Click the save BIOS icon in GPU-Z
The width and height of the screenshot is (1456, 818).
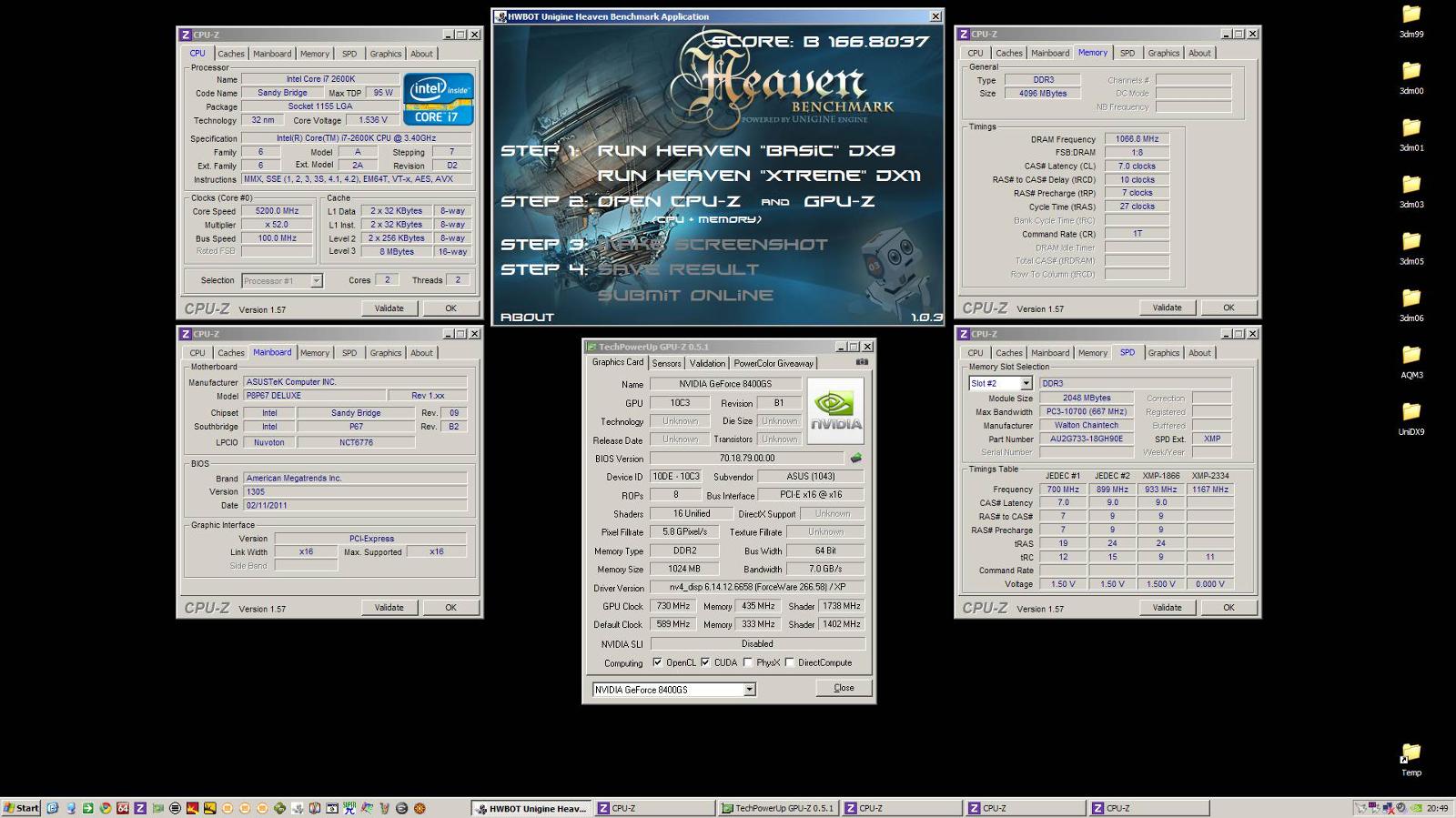(x=855, y=459)
